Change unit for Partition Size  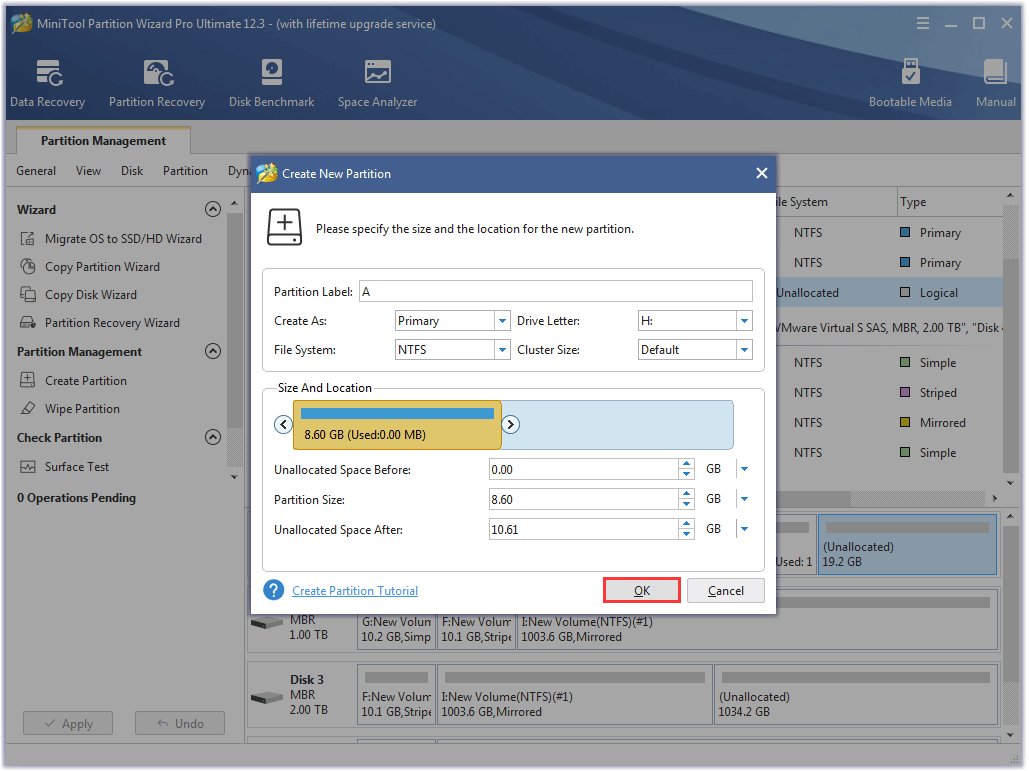tap(744, 499)
